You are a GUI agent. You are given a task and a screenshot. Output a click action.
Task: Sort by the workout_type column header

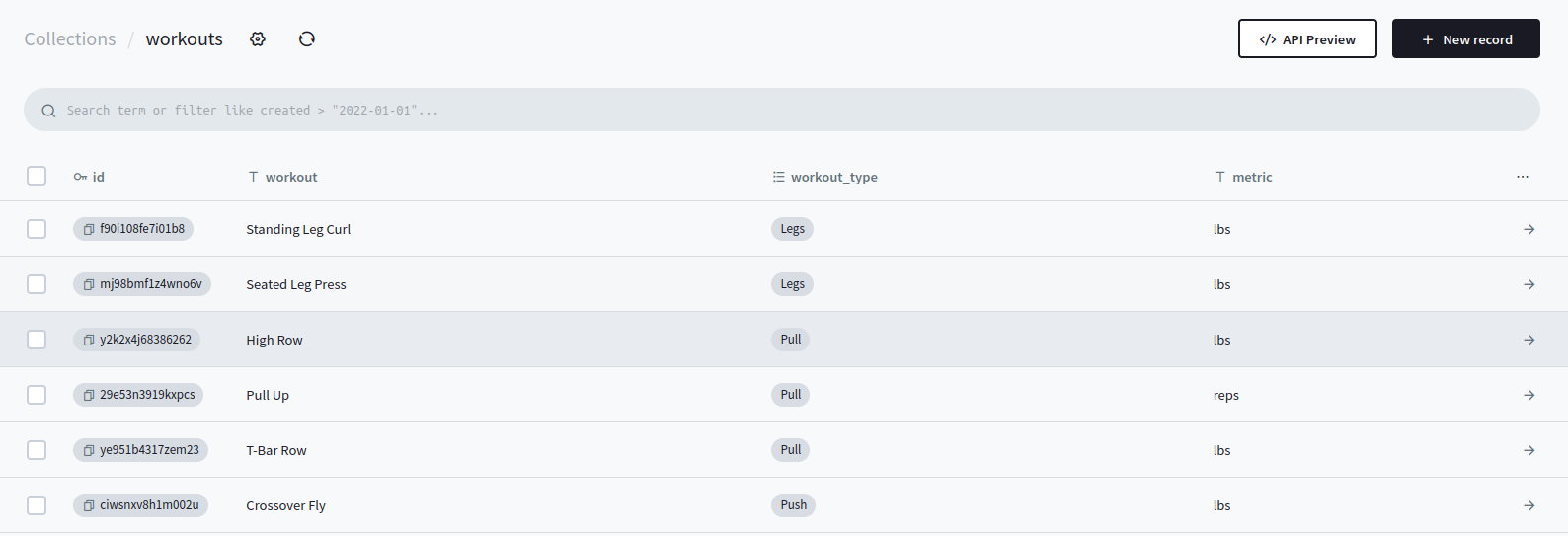coord(832,177)
